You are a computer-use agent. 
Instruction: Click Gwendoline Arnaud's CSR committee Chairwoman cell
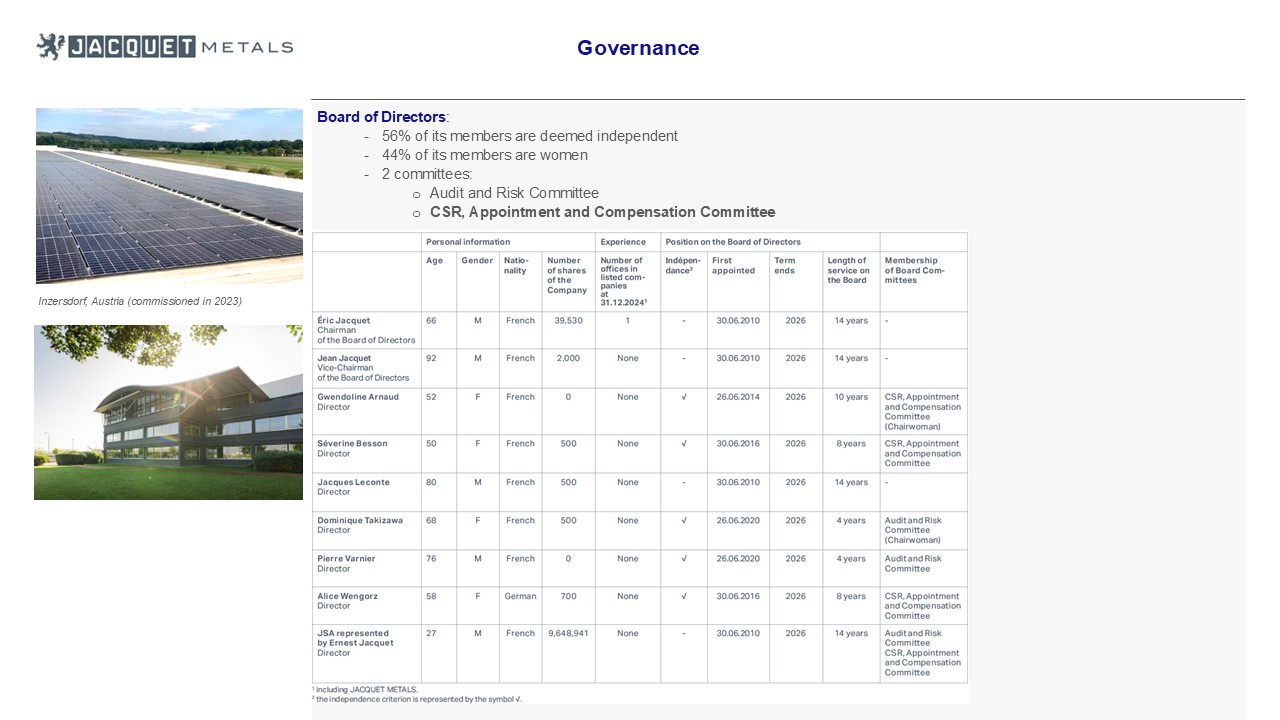pyautogui.click(x=922, y=412)
